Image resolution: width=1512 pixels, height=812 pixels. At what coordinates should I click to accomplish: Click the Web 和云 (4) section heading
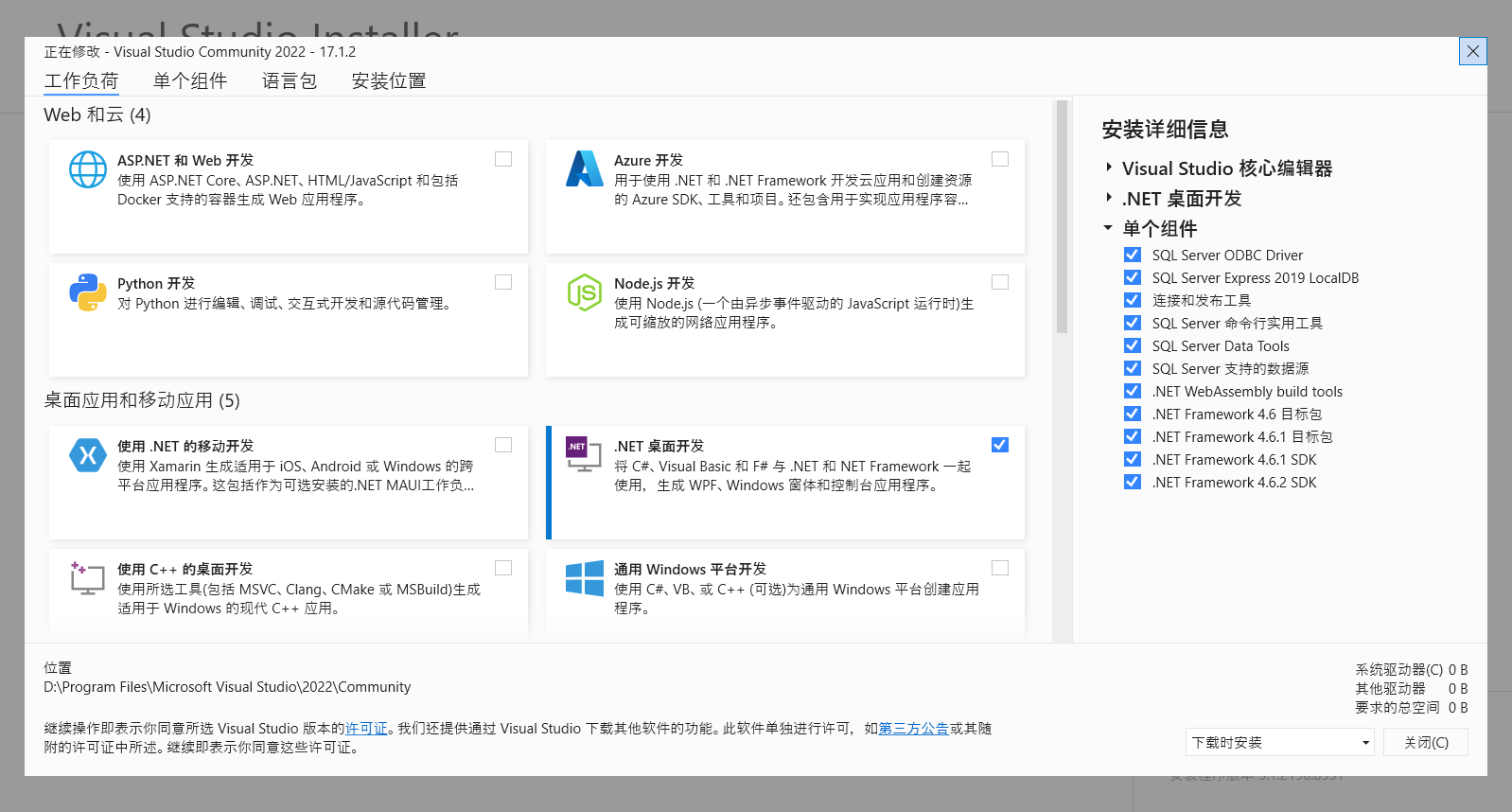pyautogui.click(x=97, y=115)
